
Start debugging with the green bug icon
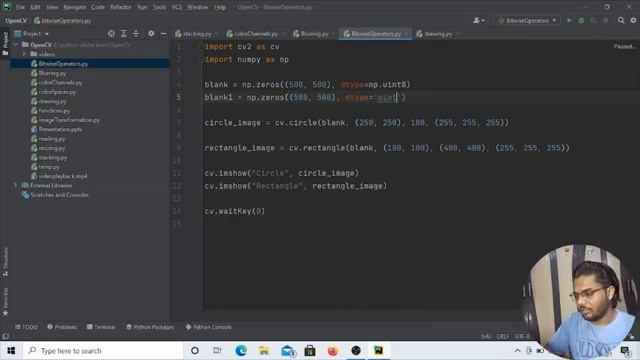[x=581, y=20]
